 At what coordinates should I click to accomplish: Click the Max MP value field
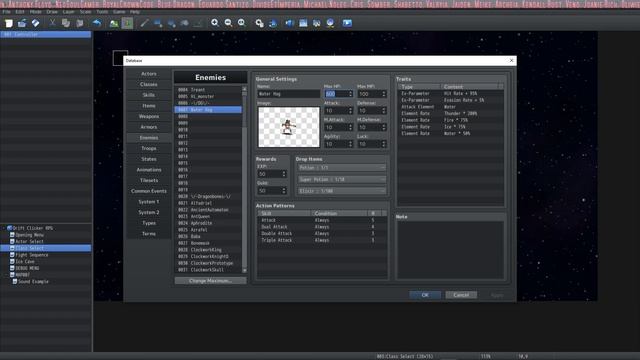point(372,94)
